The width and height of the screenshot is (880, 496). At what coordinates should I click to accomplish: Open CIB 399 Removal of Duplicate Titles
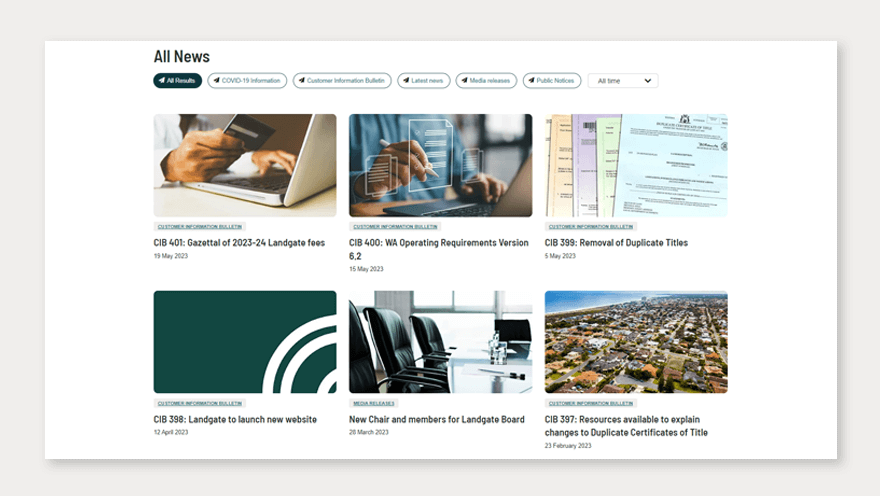coord(616,243)
